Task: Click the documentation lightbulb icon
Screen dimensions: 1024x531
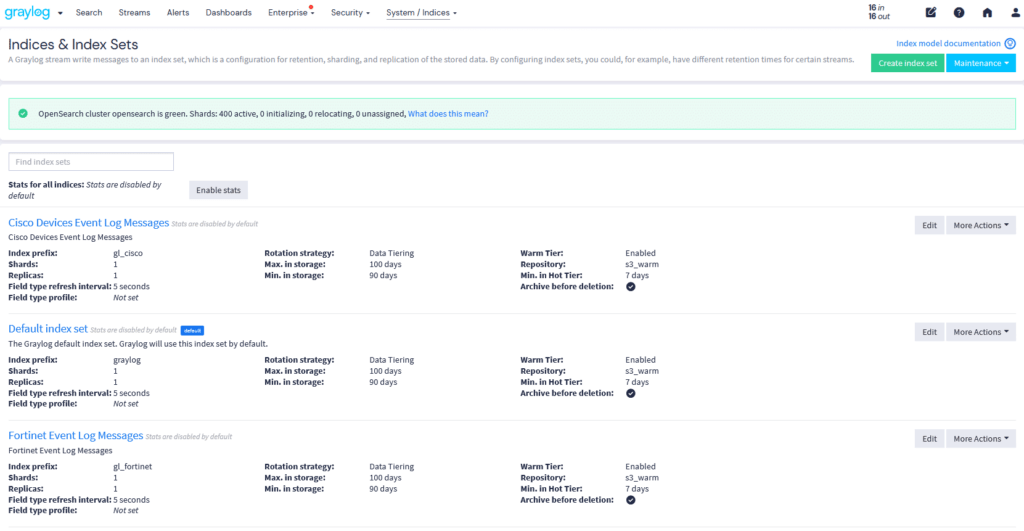Action: [1009, 44]
